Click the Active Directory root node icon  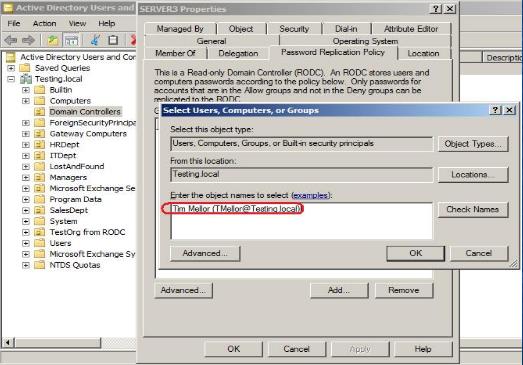point(11,57)
